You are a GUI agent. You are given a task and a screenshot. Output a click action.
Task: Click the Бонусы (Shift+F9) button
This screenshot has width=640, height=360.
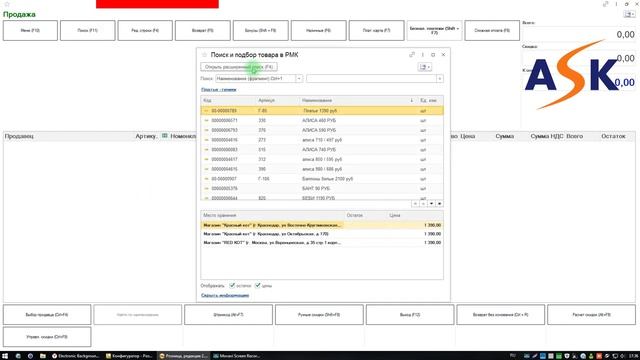[261, 31]
